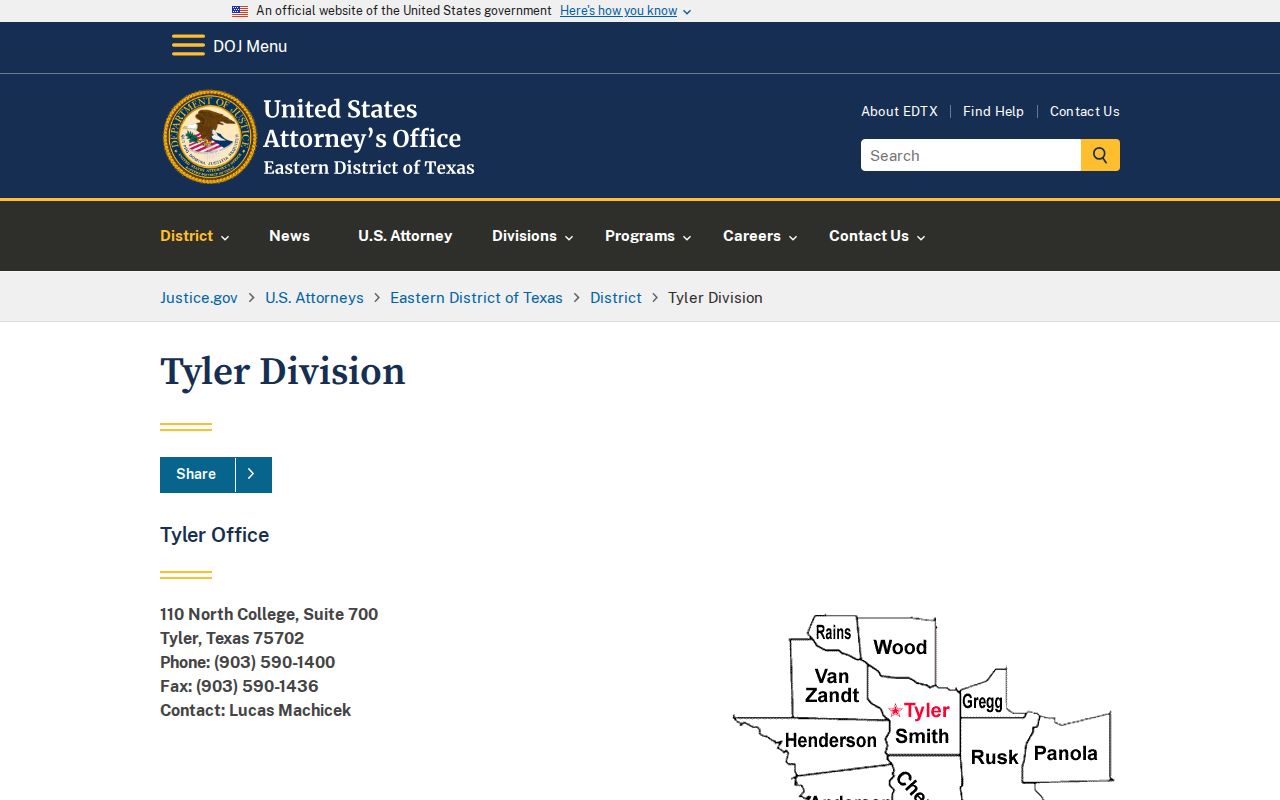The width and height of the screenshot is (1280, 800).
Task: Click the Share button
Action: 216,474
